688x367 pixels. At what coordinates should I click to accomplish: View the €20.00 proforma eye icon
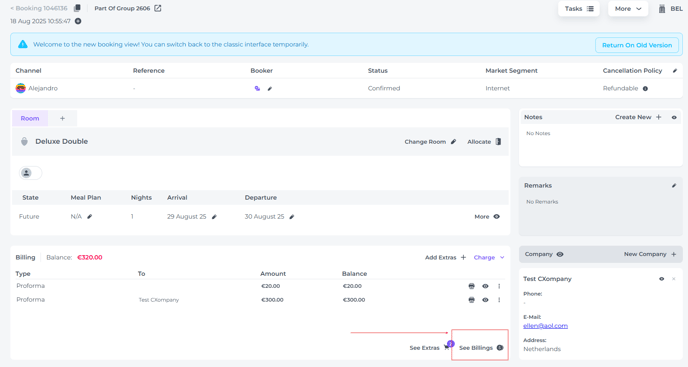point(485,286)
